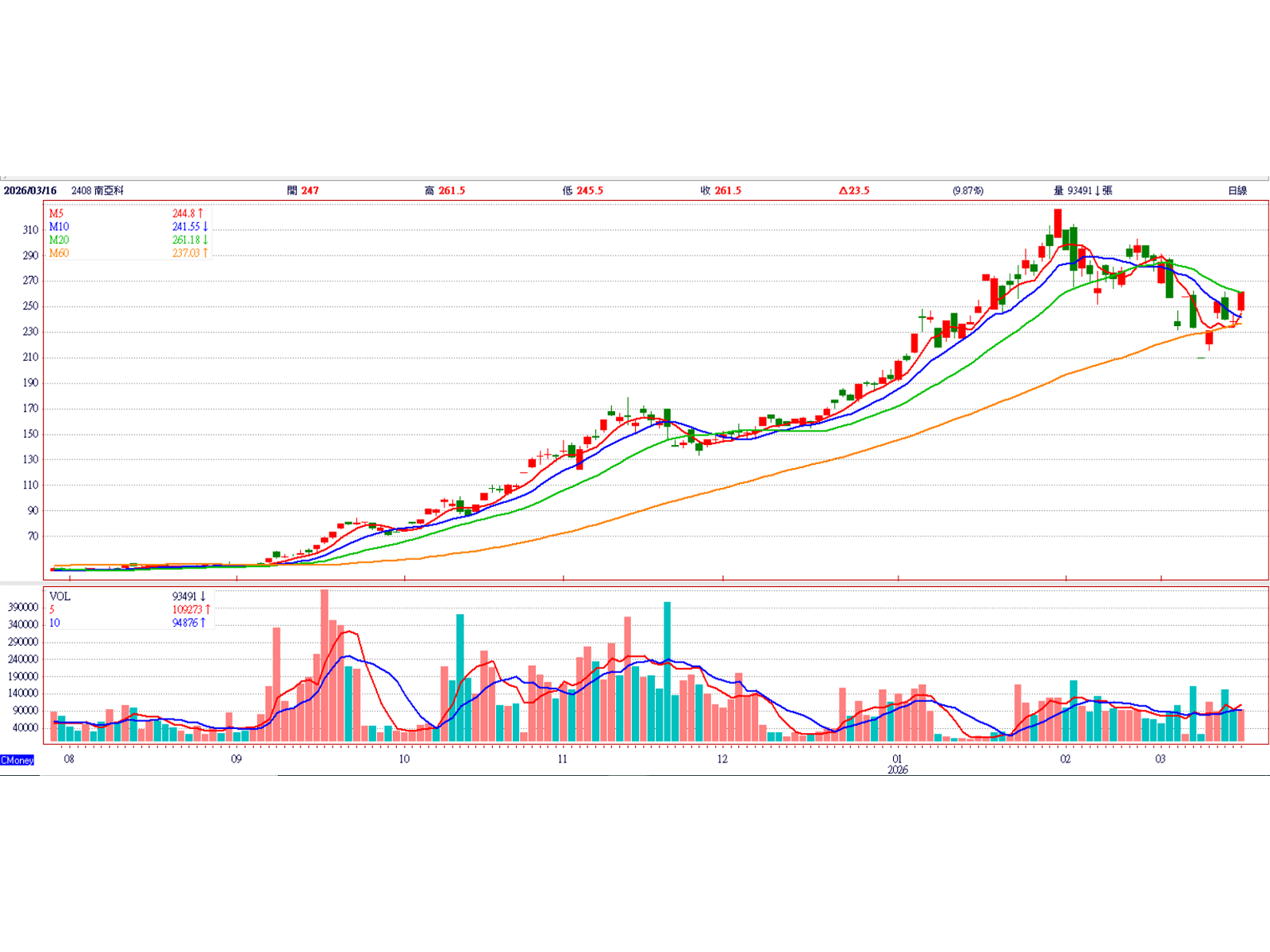
Task: Click the 03 month marker on time axis
Action: click(x=1160, y=759)
